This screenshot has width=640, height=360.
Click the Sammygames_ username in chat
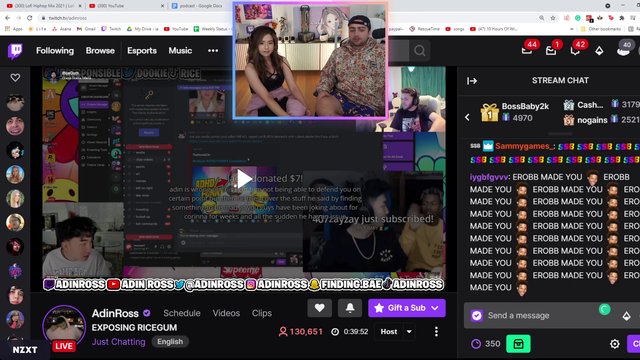[x=525, y=146]
